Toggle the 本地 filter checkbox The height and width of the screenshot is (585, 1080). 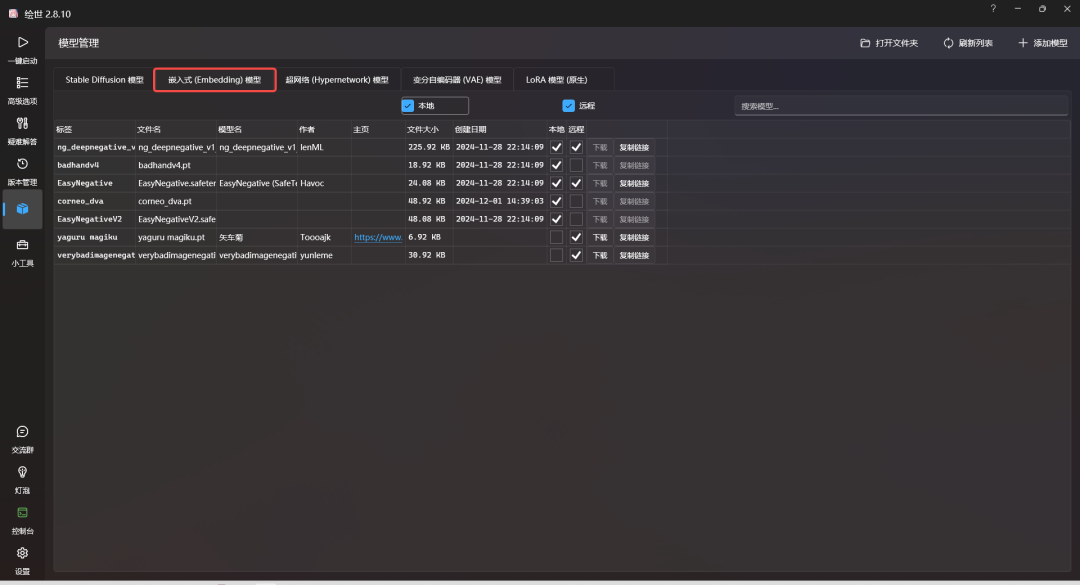pyautogui.click(x=408, y=106)
